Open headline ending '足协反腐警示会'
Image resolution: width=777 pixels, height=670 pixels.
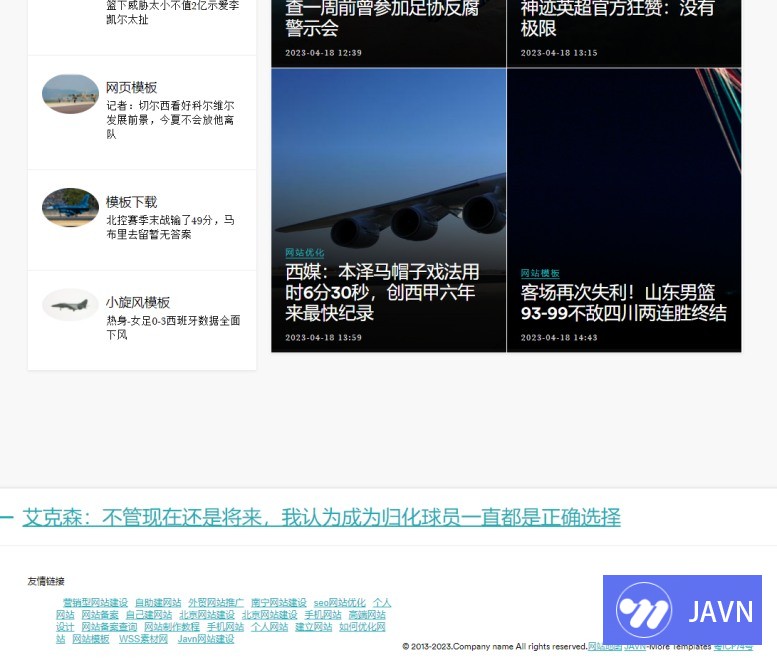[x=382, y=18]
